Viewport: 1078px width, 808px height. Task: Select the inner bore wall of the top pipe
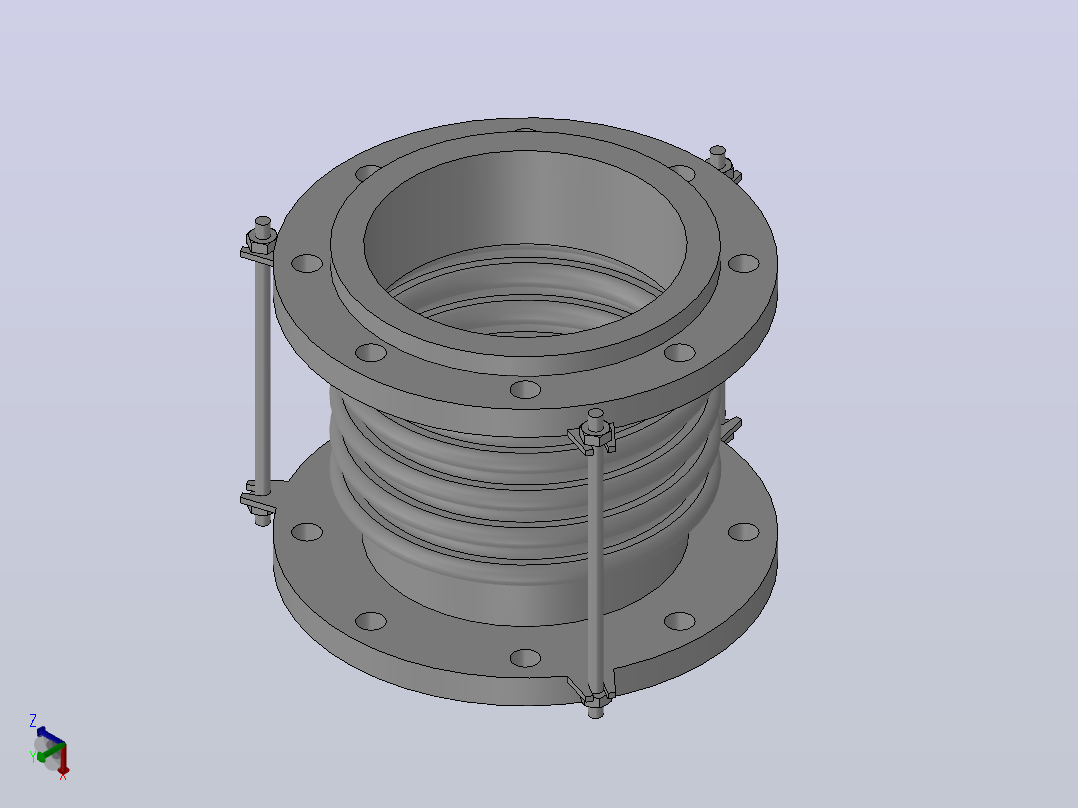pyautogui.click(x=525, y=206)
